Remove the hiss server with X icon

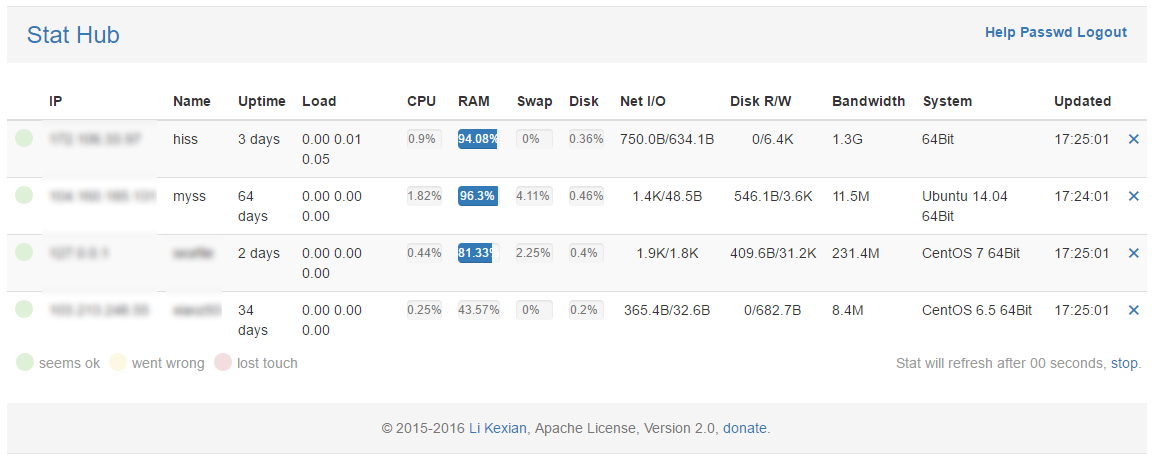pyautogui.click(x=1133, y=139)
